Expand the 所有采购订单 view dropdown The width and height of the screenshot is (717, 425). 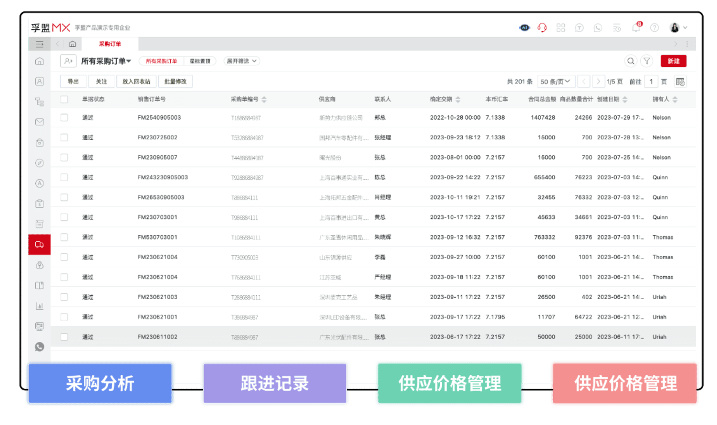(106, 61)
